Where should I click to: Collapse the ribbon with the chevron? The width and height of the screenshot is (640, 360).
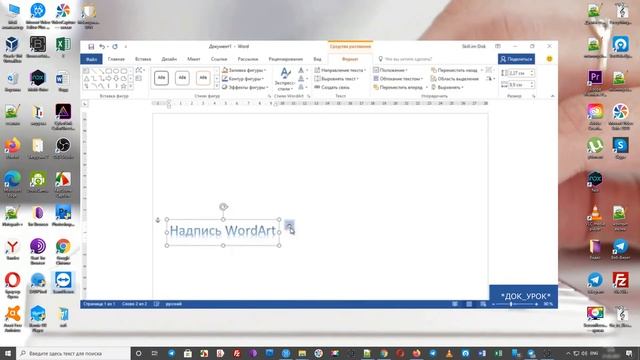553,96
